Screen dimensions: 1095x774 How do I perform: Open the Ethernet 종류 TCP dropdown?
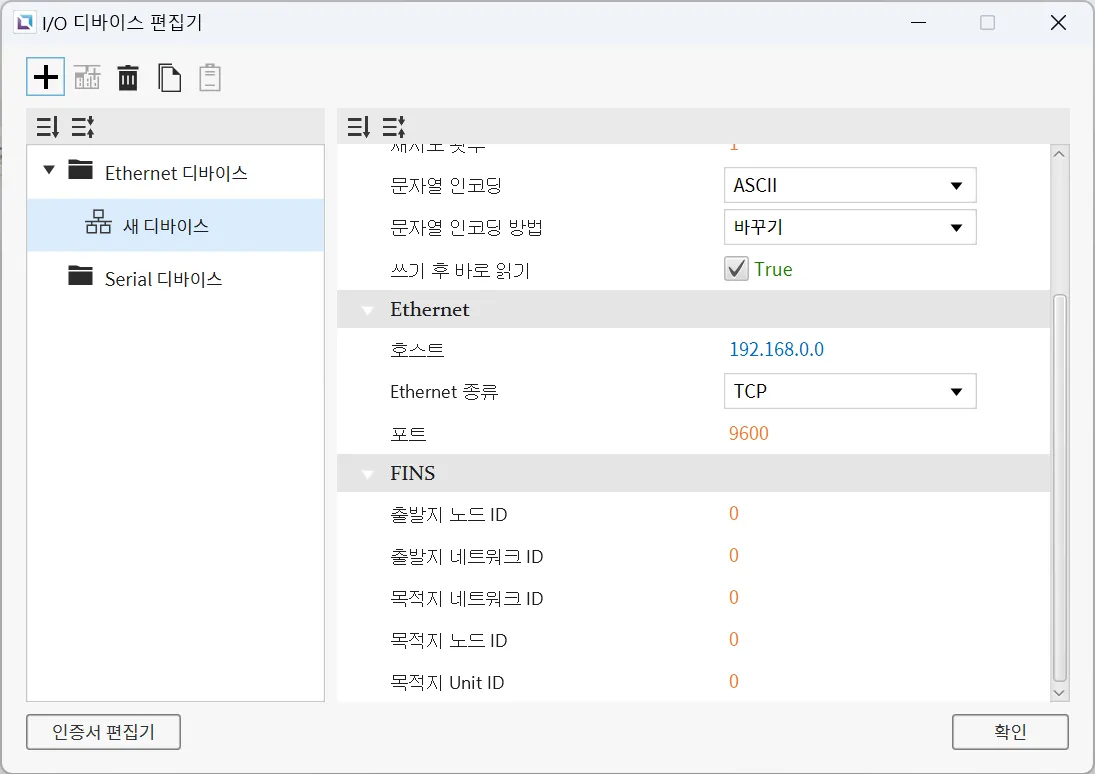click(849, 391)
